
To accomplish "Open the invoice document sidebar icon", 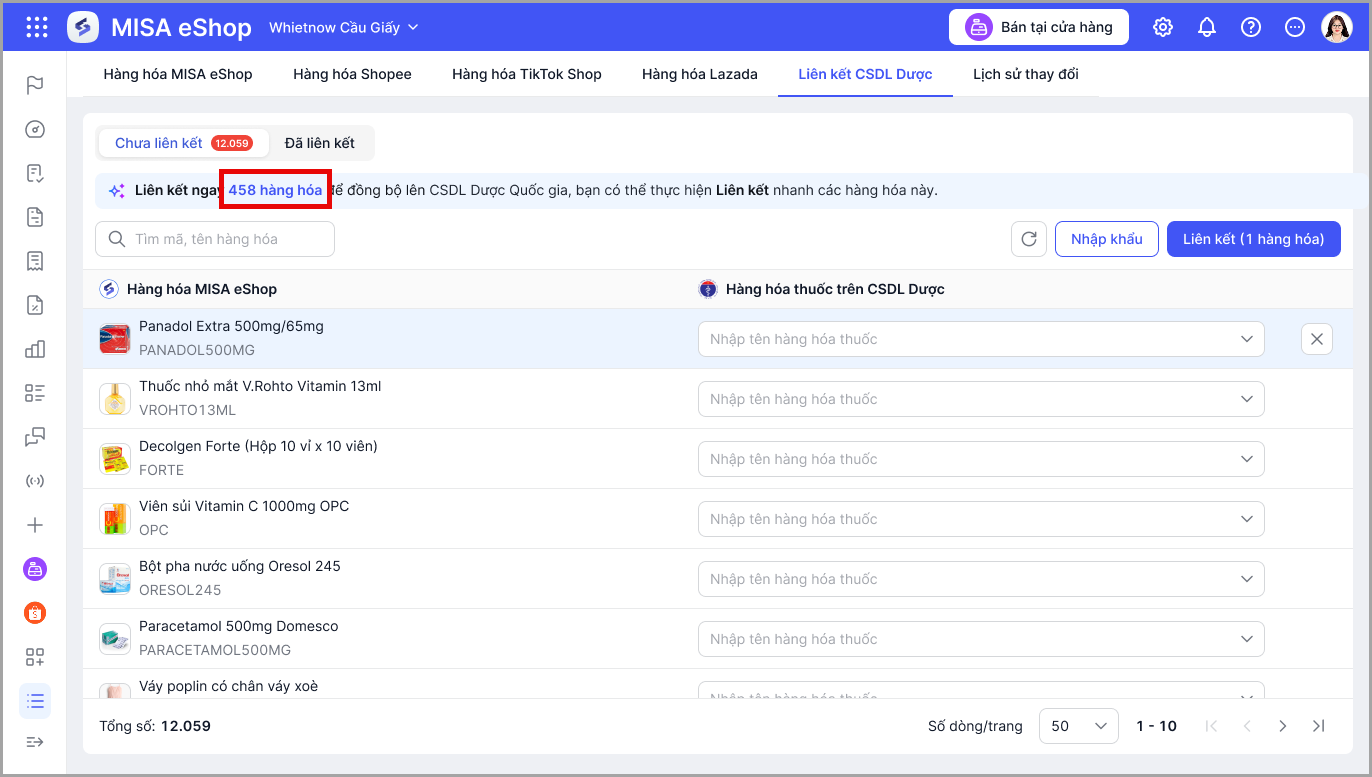I will pyautogui.click(x=35, y=217).
